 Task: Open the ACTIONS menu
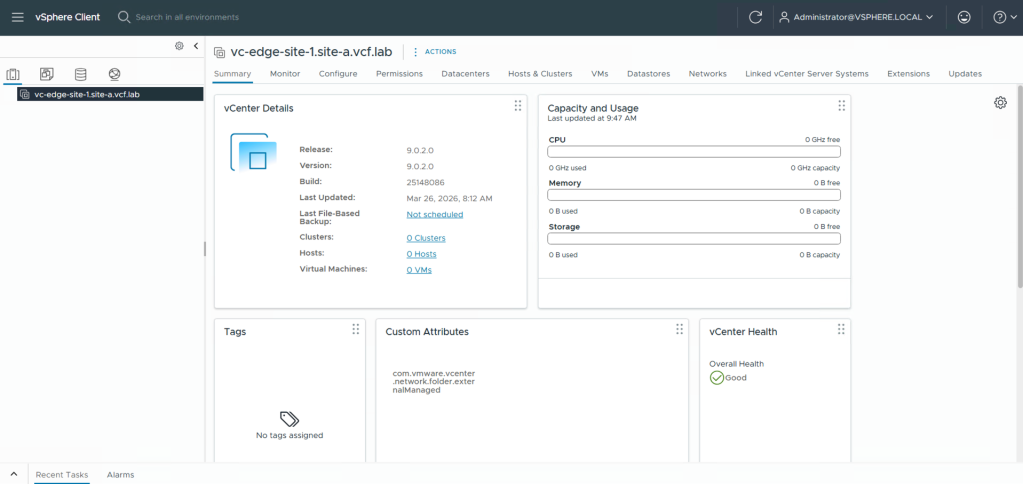(x=435, y=52)
